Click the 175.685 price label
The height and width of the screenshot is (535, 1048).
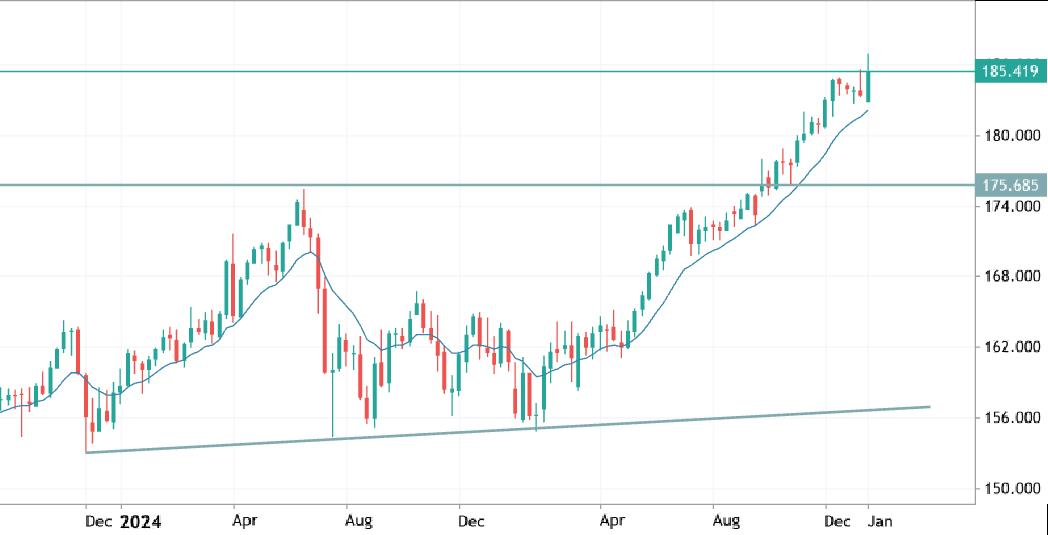(1010, 185)
